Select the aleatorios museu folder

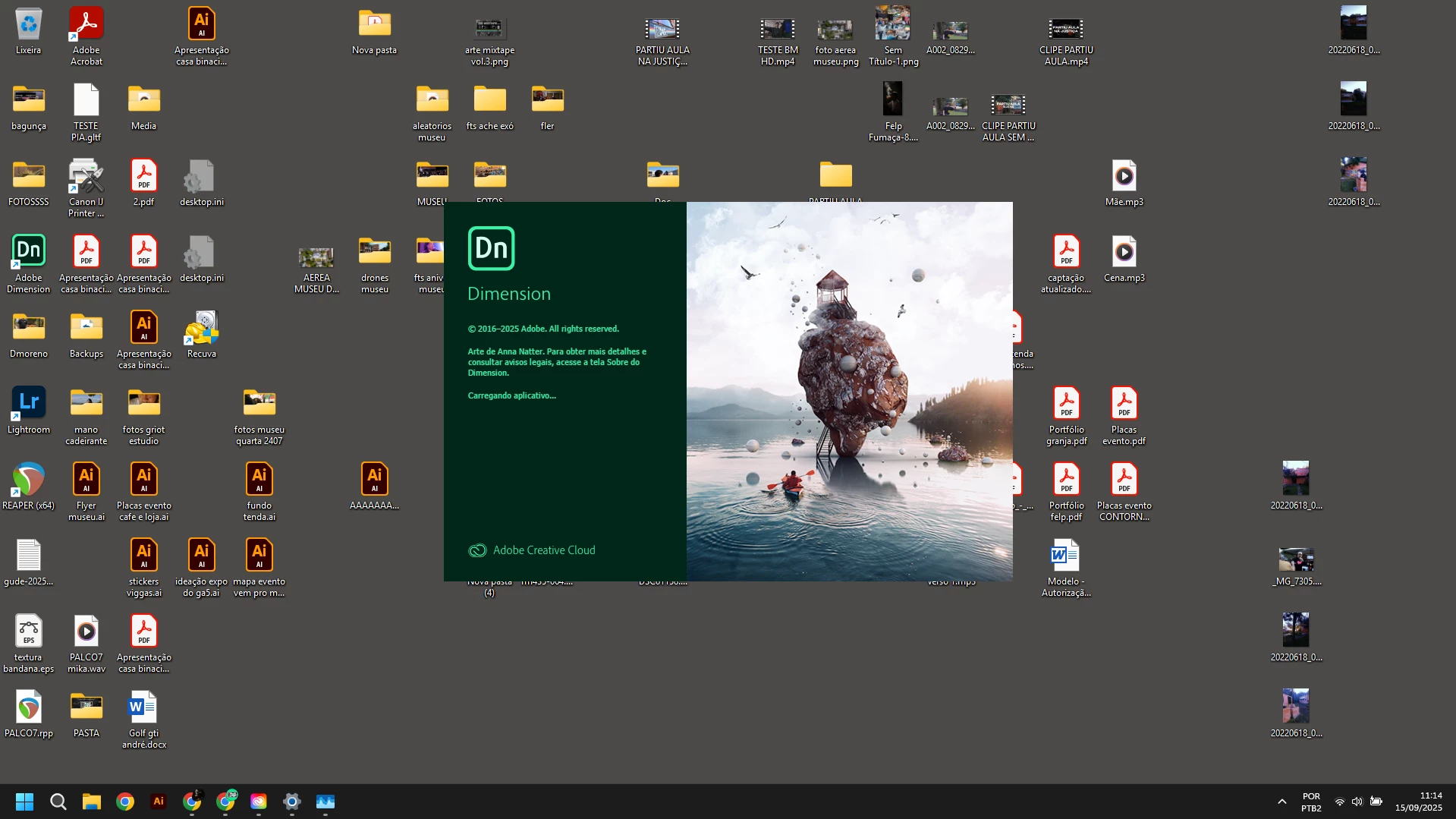point(432,112)
